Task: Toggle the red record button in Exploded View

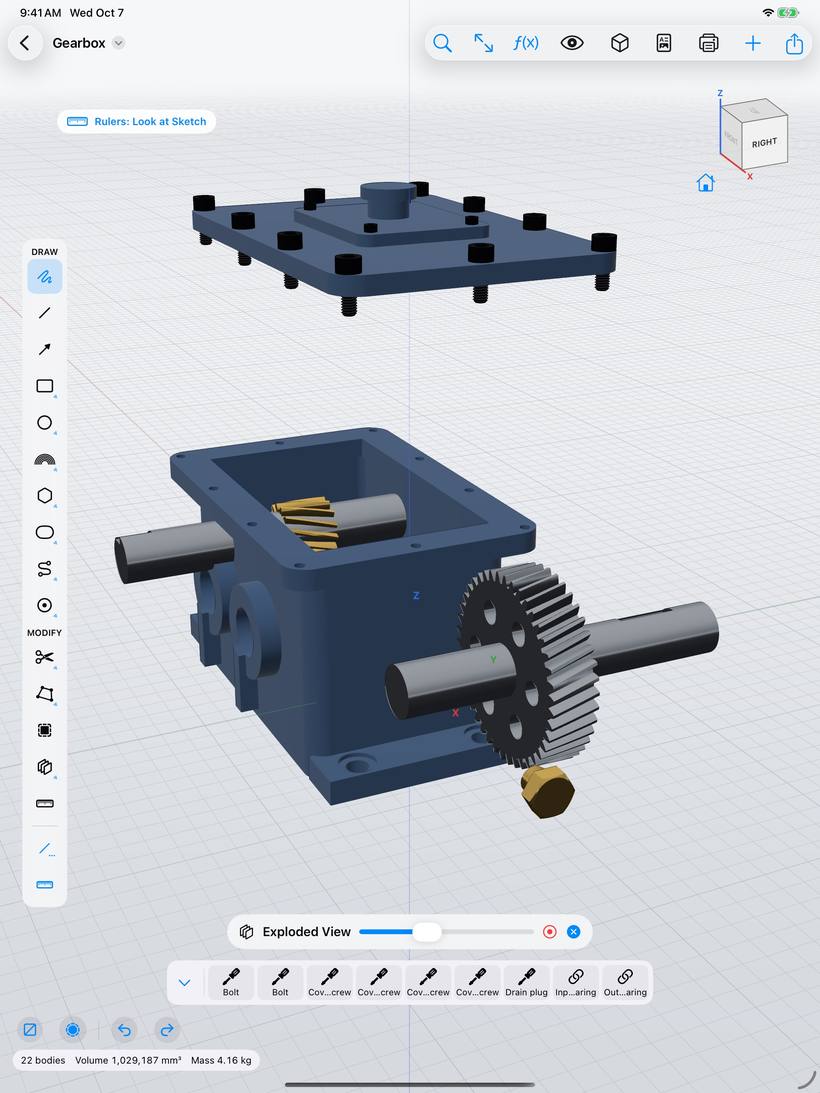Action: 549,932
